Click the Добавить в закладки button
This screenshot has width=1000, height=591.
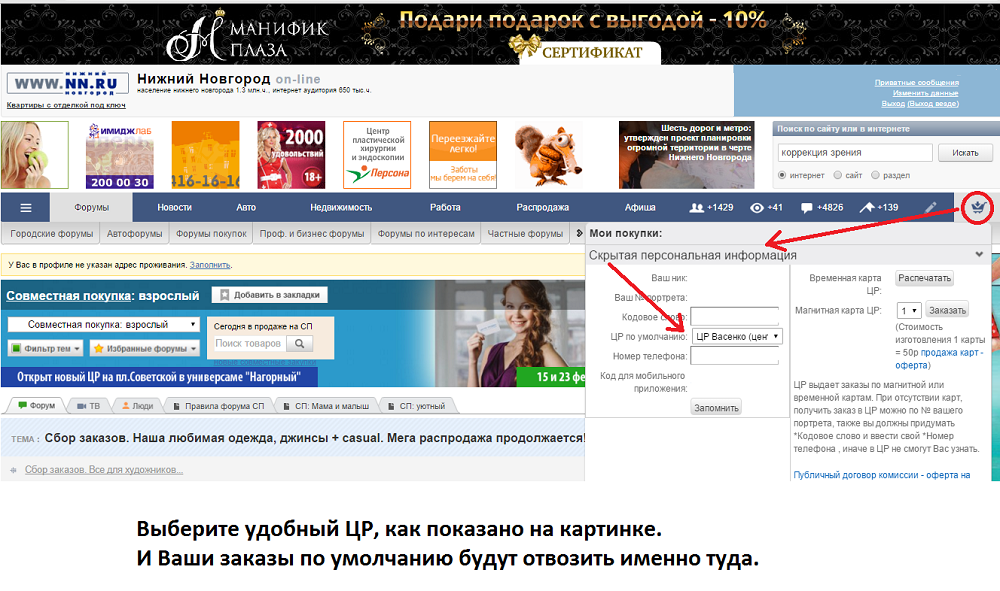(270, 295)
